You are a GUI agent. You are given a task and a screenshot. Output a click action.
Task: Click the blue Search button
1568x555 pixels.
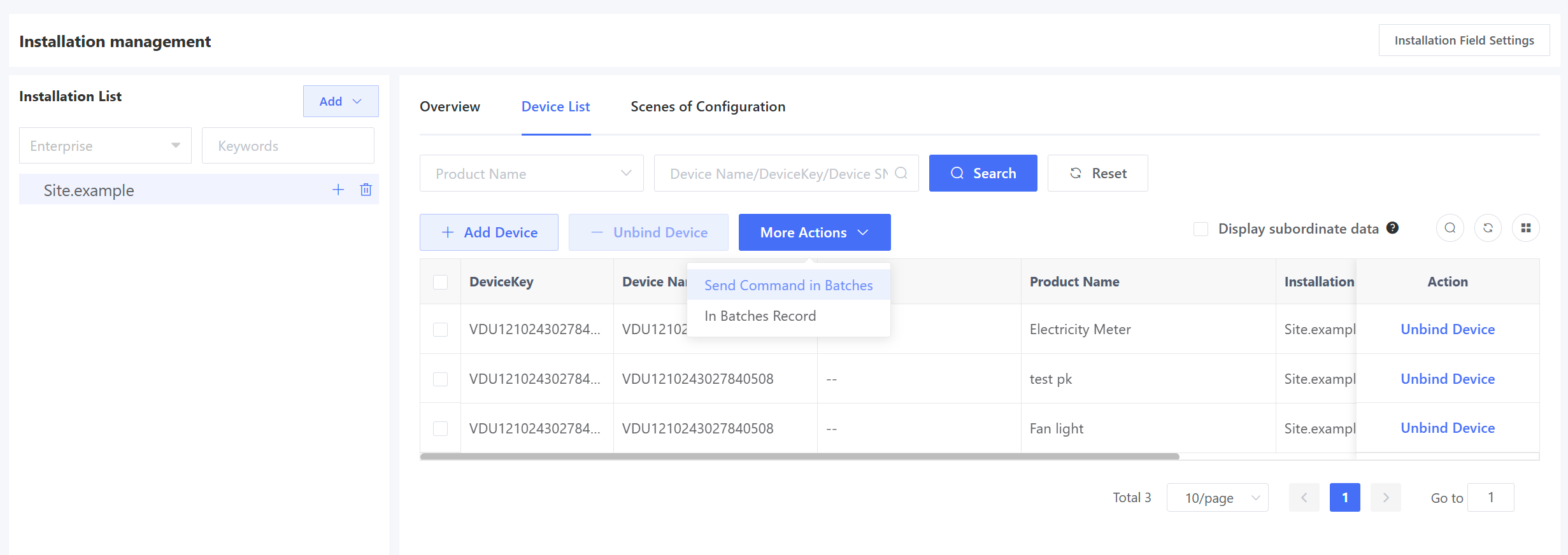983,173
